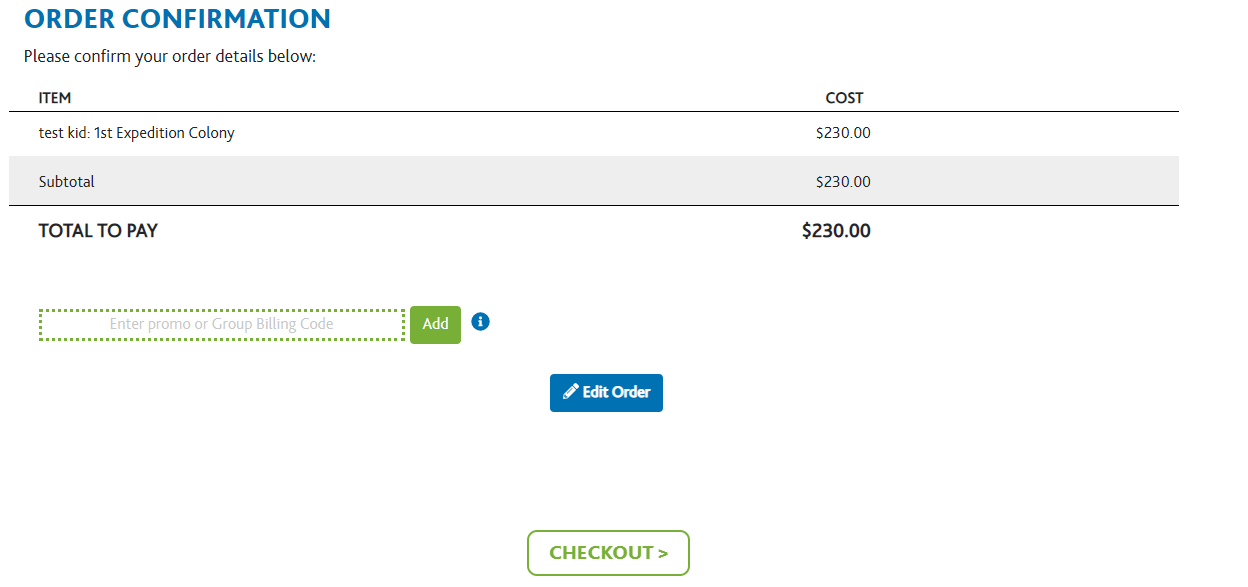1248x587 pixels.
Task: Click the 'Please confirm your order details' text
Action: click(170, 56)
